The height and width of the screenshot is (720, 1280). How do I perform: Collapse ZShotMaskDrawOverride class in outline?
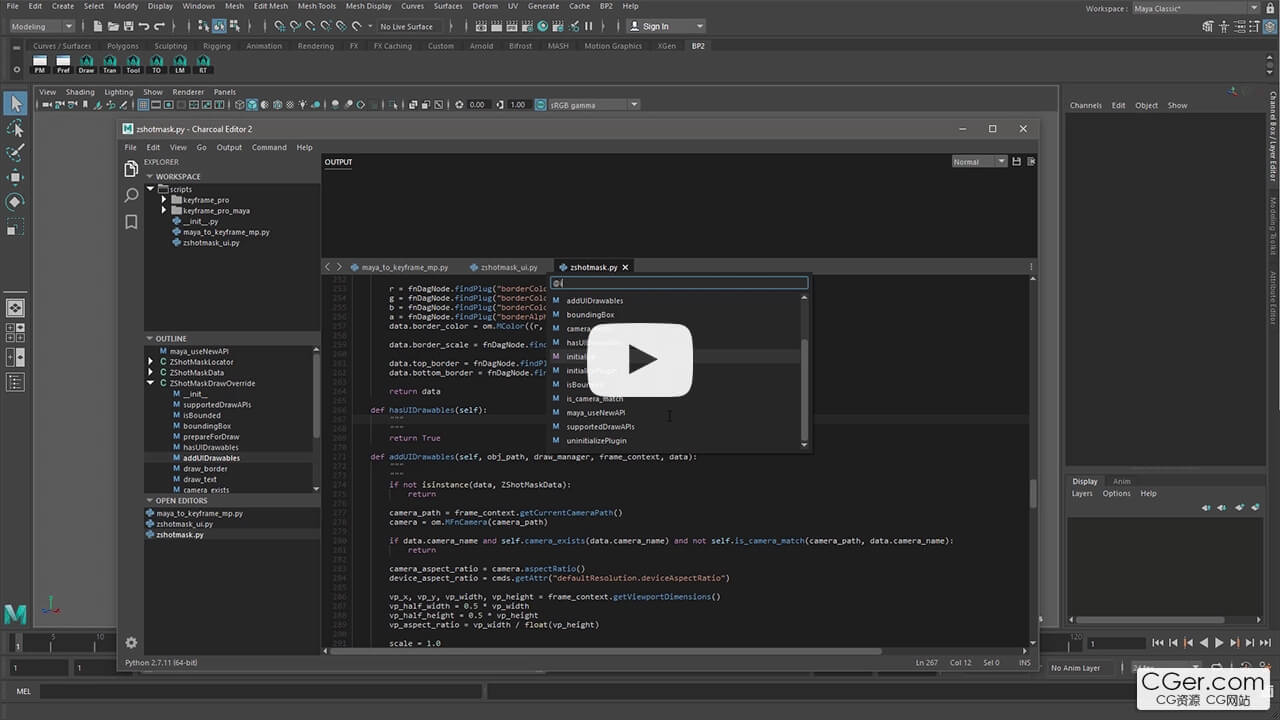pos(151,383)
